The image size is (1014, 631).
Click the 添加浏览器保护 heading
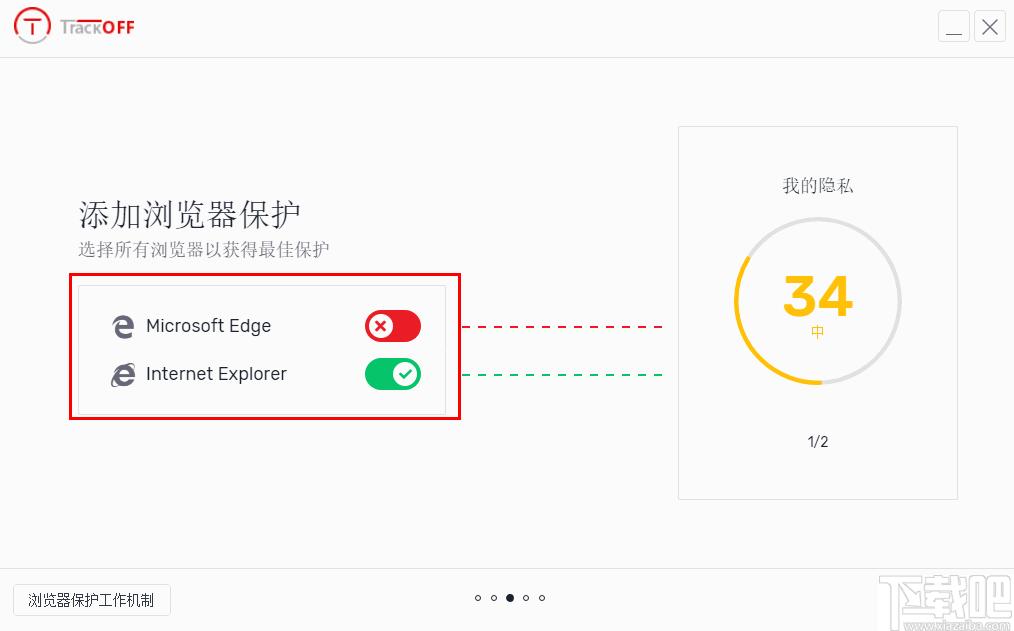pyautogui.click(x=190, y=215)
